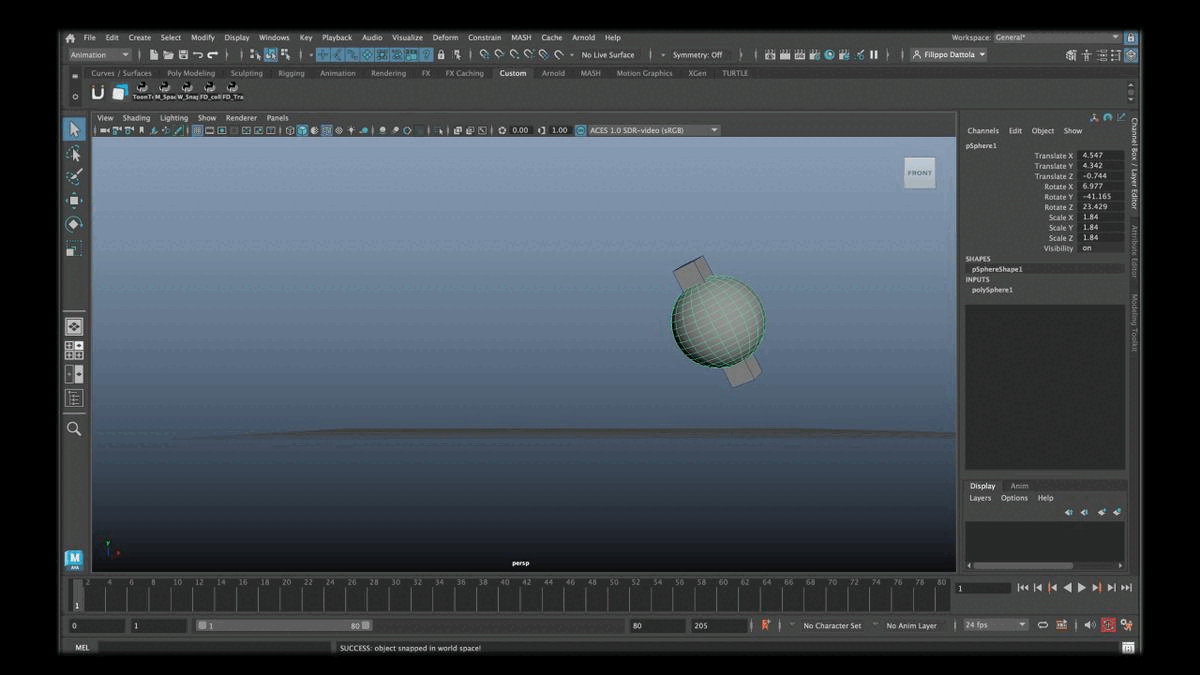Viewport: 1200px width, 675px height.
Task: Activate the Lasso select tool
Action: (74, 153)
